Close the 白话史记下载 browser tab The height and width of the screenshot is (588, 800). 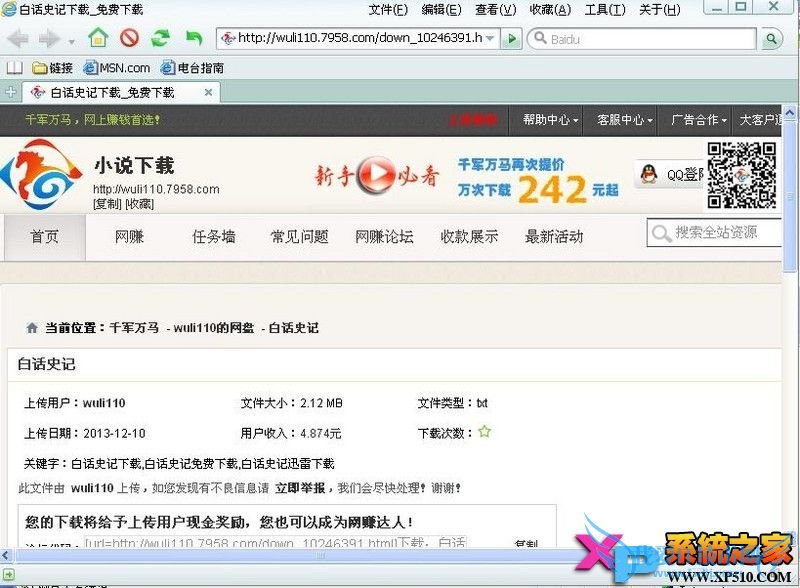tap(209, 92)
